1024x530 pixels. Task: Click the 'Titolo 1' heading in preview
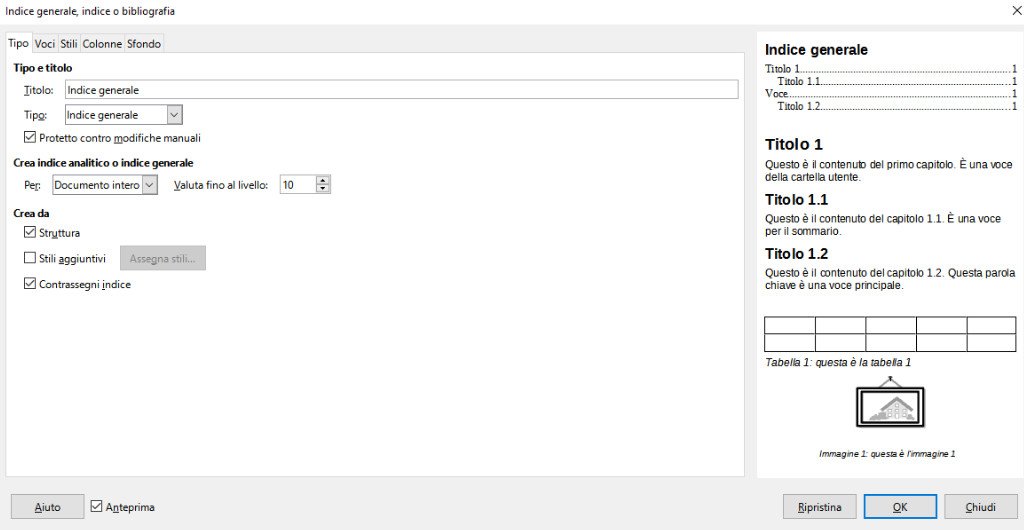tap(794, 145)
